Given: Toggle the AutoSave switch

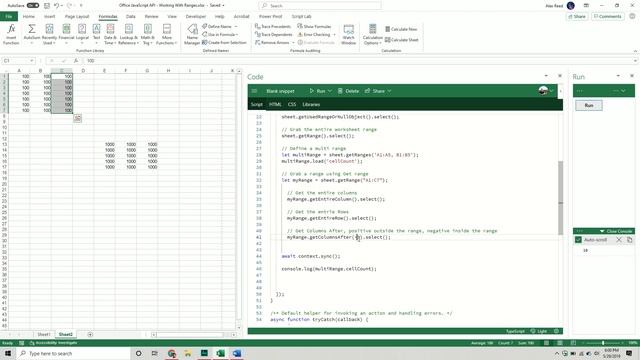Looking at the screenshot, I should coord(33,6).
